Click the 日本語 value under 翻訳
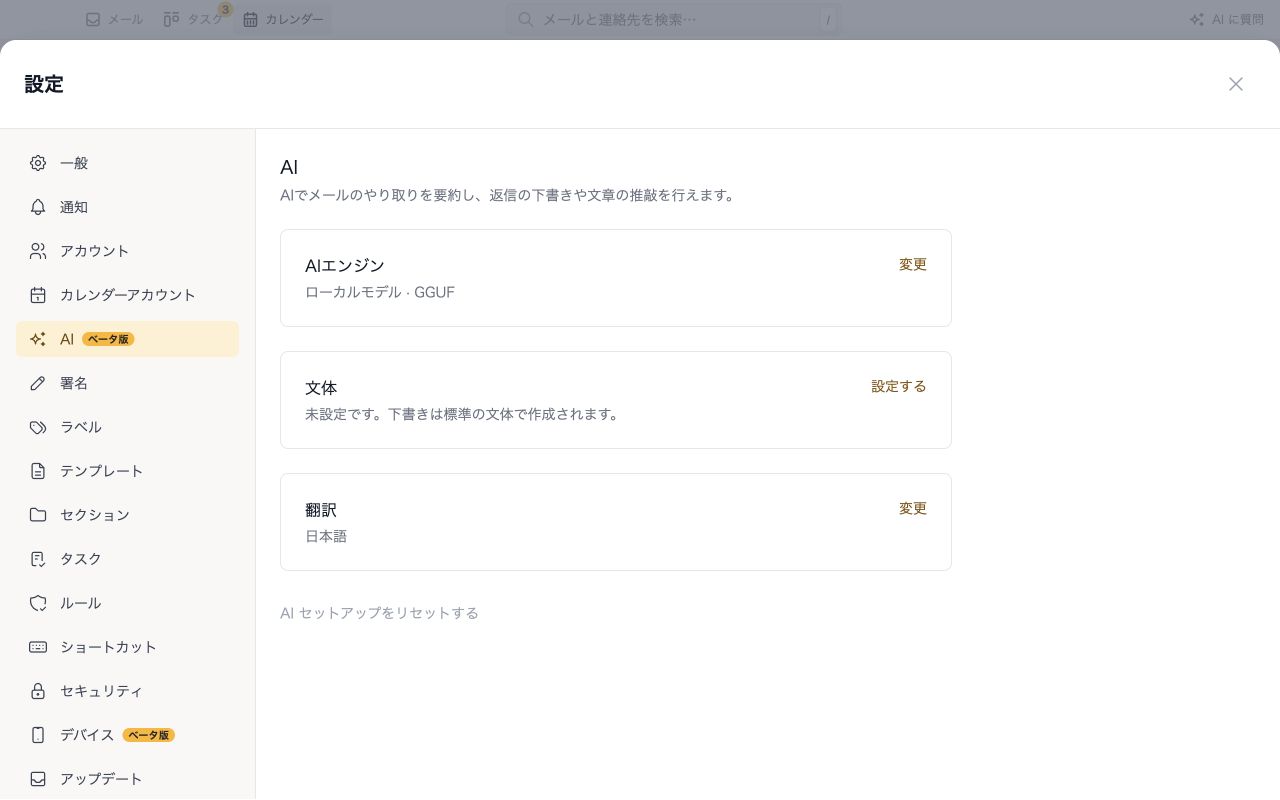The height and width of the screenshot is (800, 1280). pos(326,536)
